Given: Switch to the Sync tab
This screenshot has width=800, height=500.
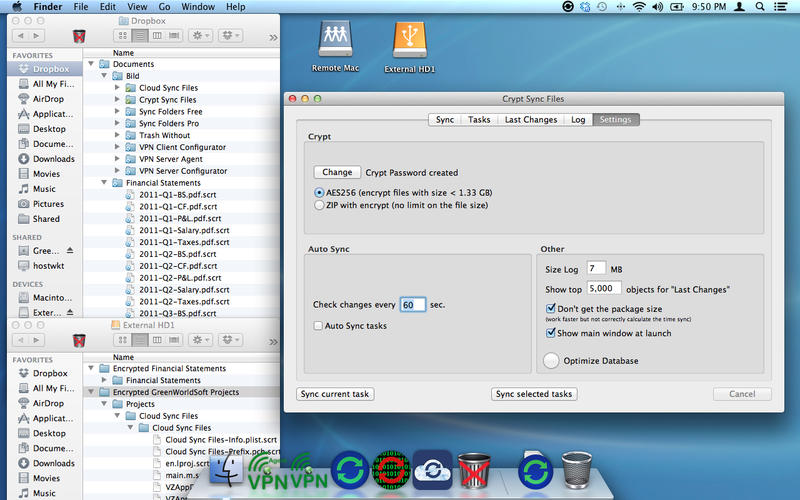Looking at the screenshot, I should (x=444, y=119).
